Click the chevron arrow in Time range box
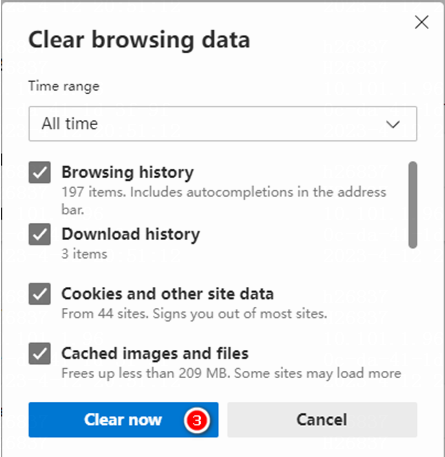This screenshot has height=457, width=445. click(x=393, y=124)
